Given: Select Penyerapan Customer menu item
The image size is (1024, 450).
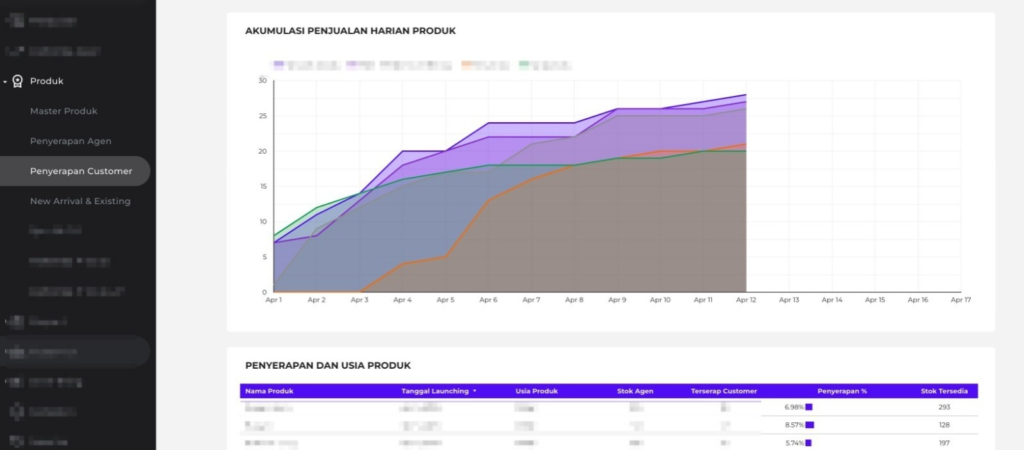Looking at the screenshot, I should pyautogui.click(x=80, y=171).
